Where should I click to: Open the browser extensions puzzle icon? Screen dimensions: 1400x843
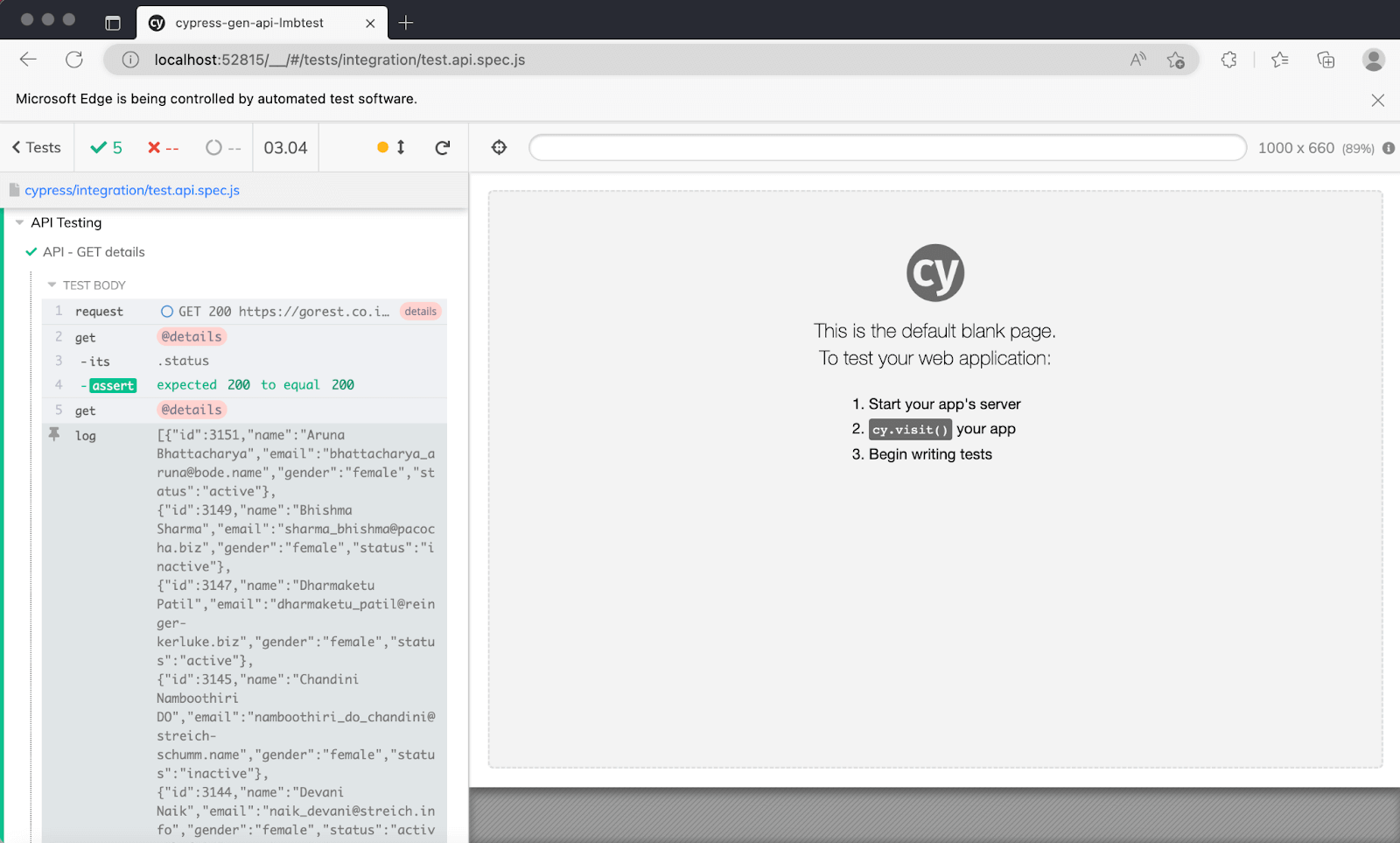click(x=1228, y=60)
